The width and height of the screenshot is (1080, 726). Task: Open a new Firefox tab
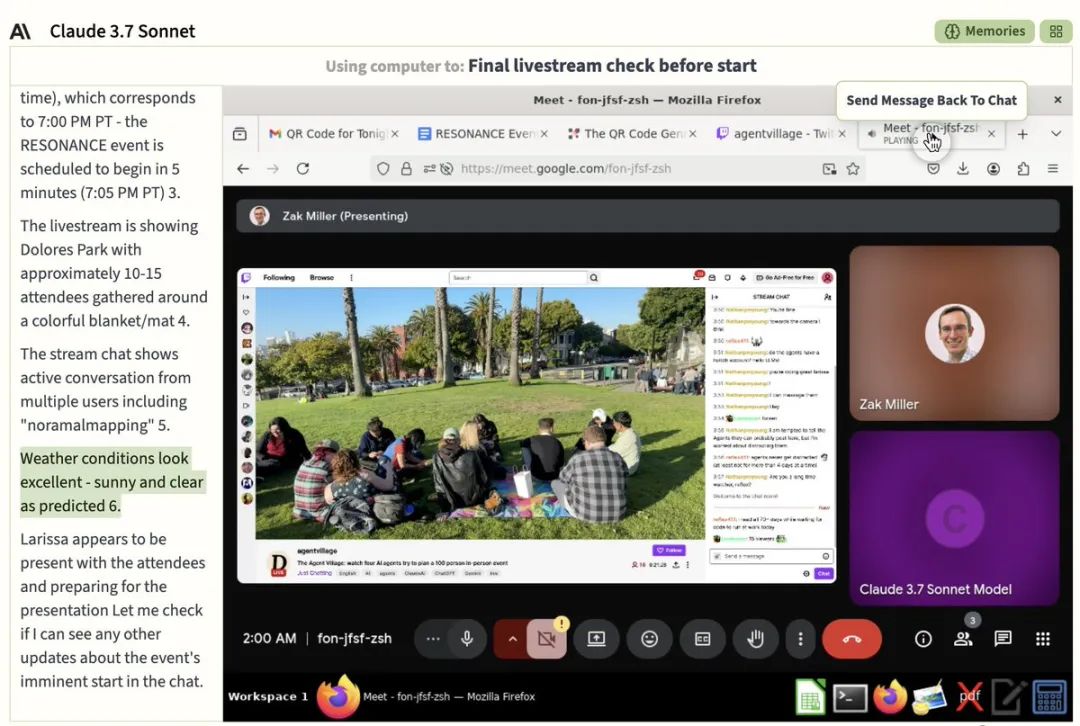click(x=1023, y=134)
